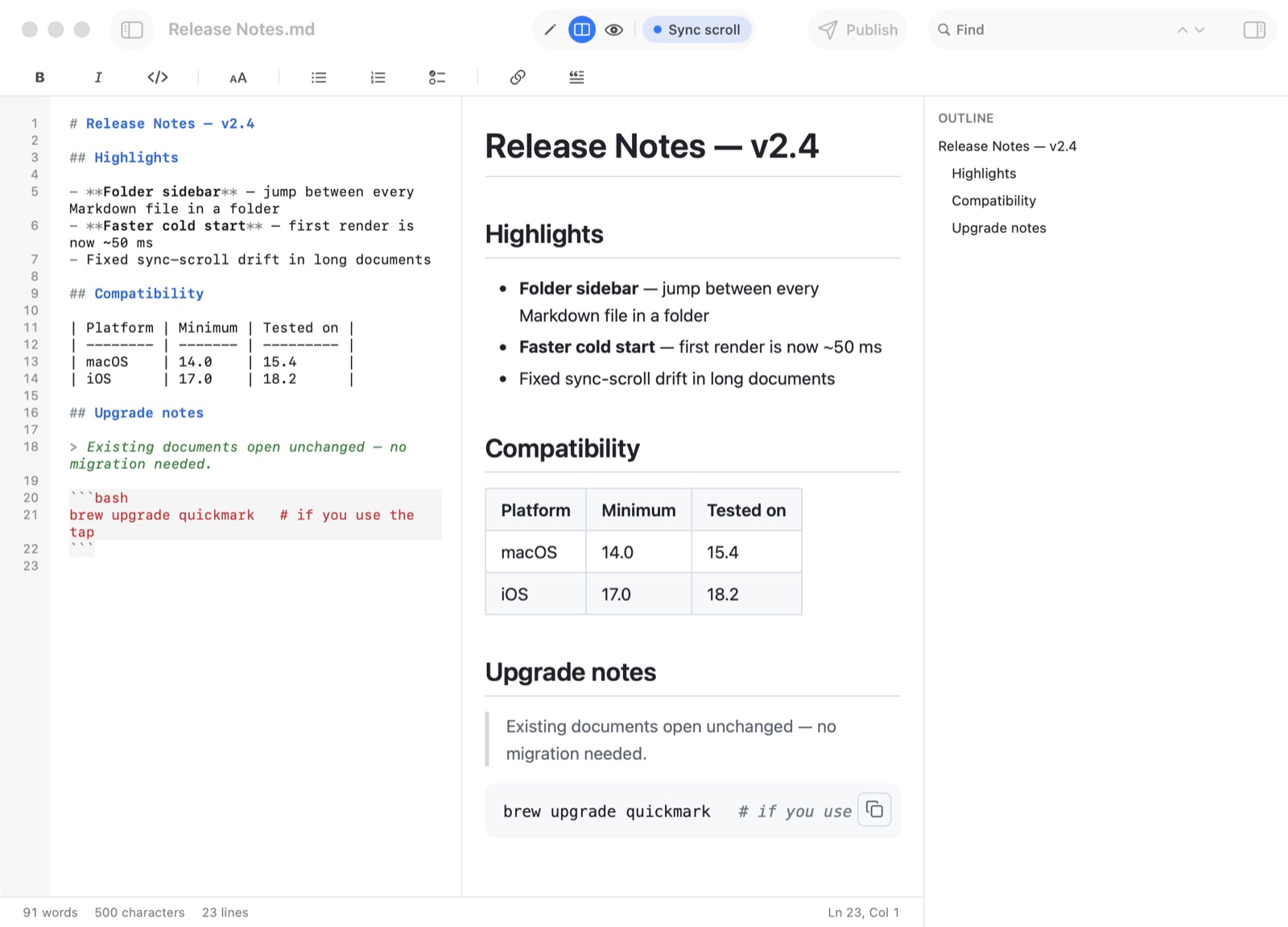Click the preview blockquote about existing documents

[x=692, y=740]
